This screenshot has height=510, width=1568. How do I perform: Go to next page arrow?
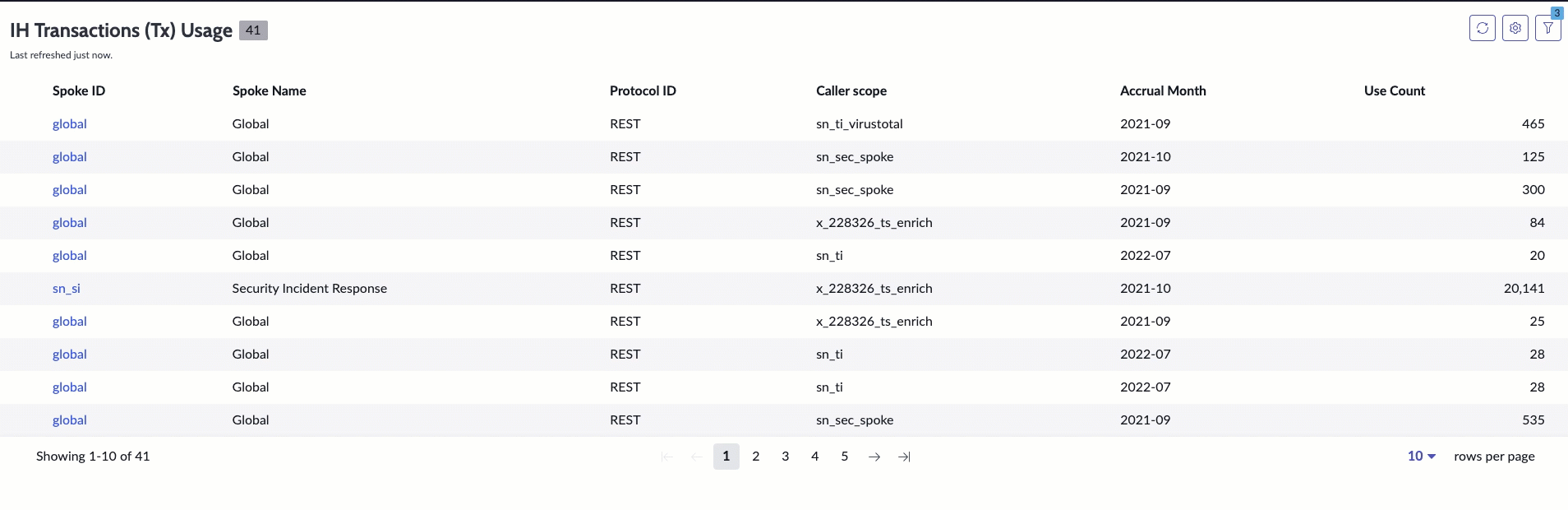[x=874, y=457]
